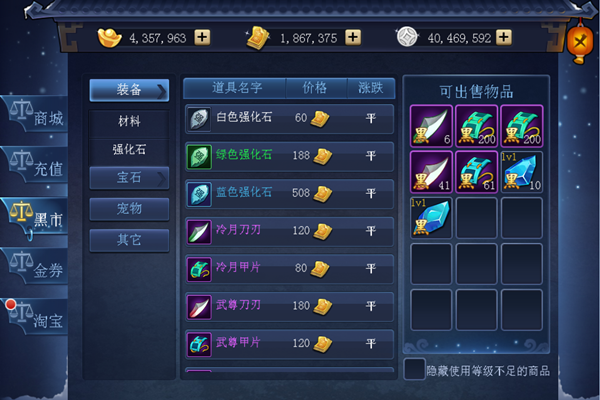Click the 宠物 category button
The image size is (600, 400).
click(129, 209)
